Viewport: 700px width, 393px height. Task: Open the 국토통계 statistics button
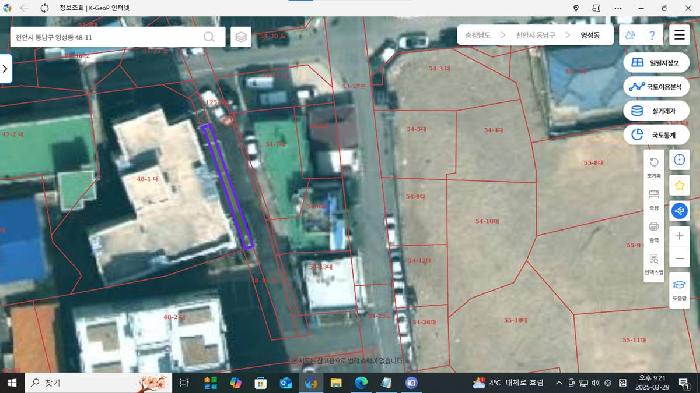tap(656, 134)
